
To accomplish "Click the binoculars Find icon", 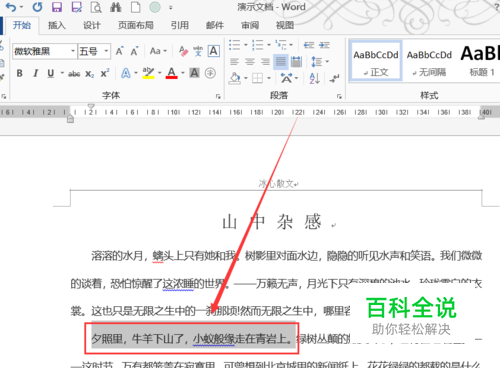I will (x=116, y=7).
